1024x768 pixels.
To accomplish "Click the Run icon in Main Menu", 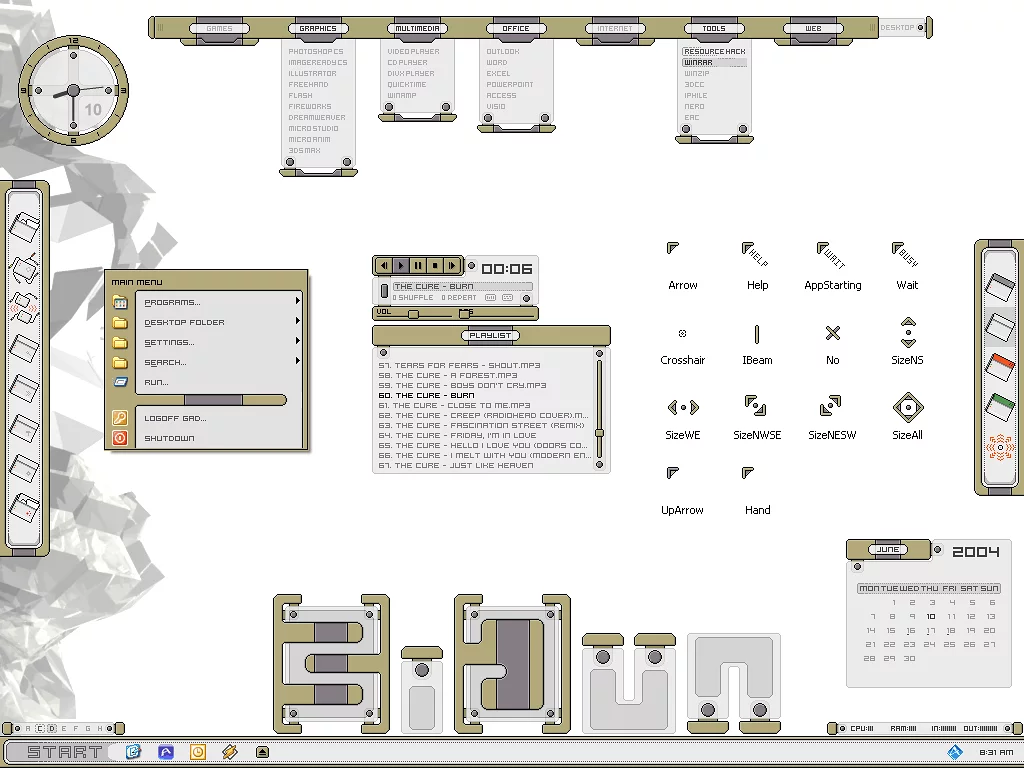I will pos(120,382).
